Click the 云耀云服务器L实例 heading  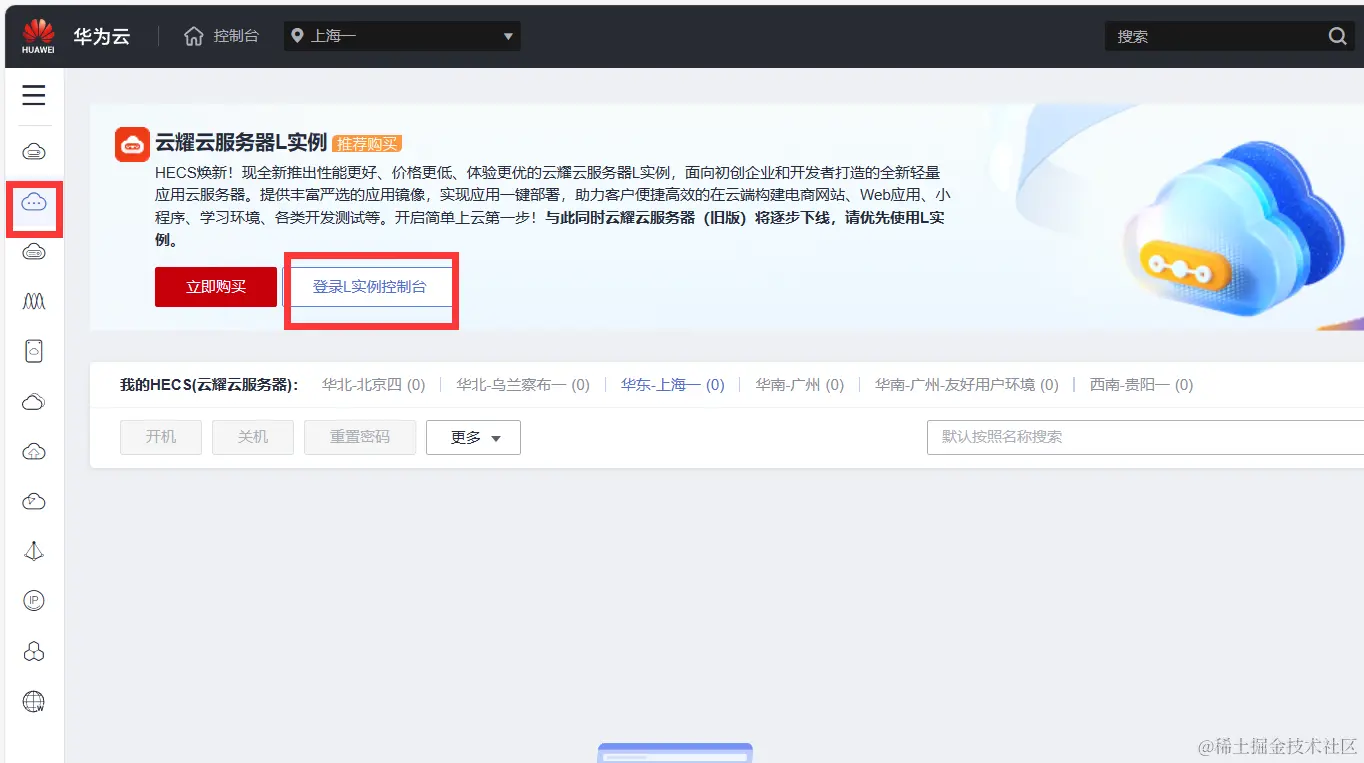pyautogui.click(x=241, y=143)
